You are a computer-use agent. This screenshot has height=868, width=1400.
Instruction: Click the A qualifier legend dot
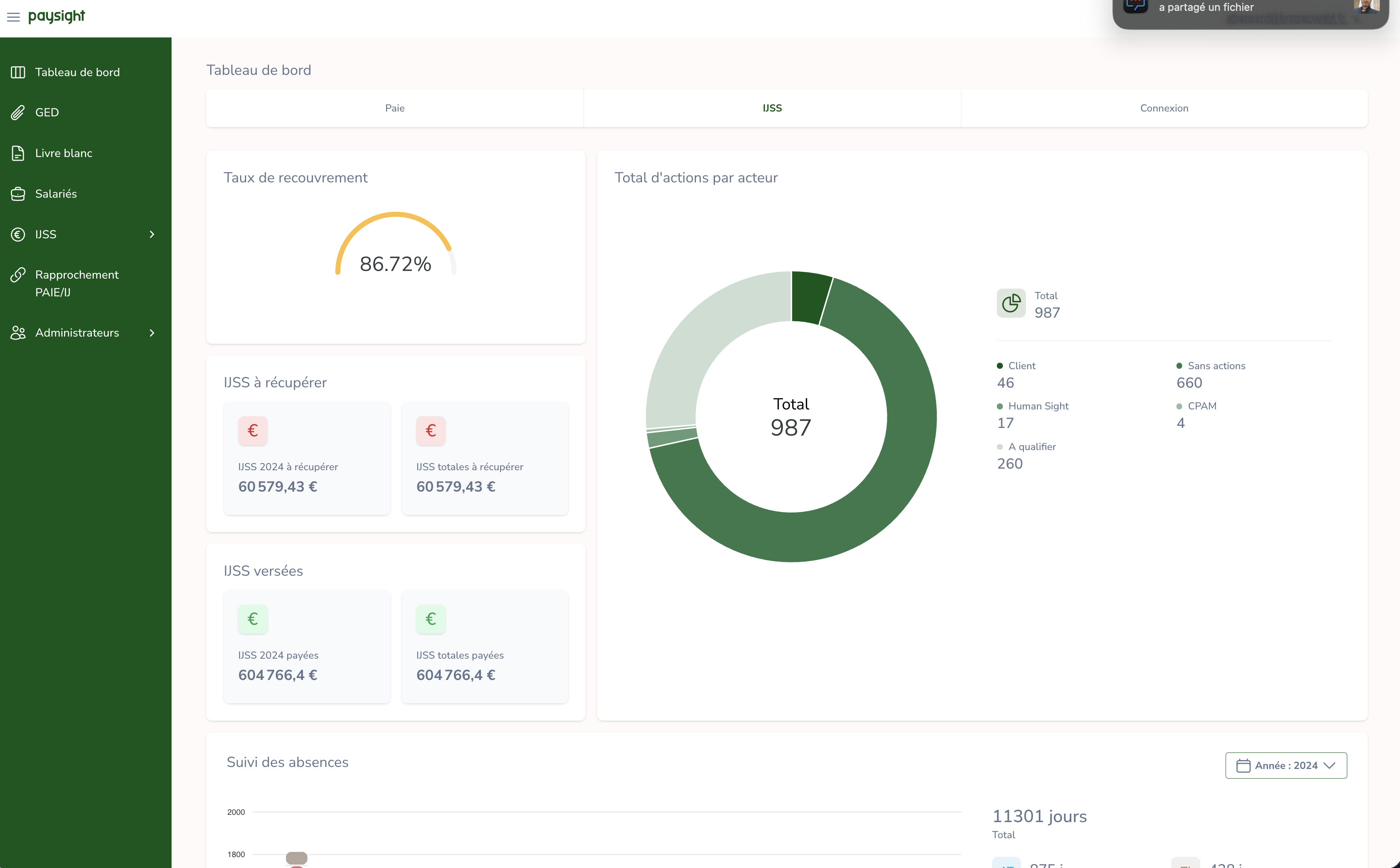pyautogui.click(x=1000, y=446)
